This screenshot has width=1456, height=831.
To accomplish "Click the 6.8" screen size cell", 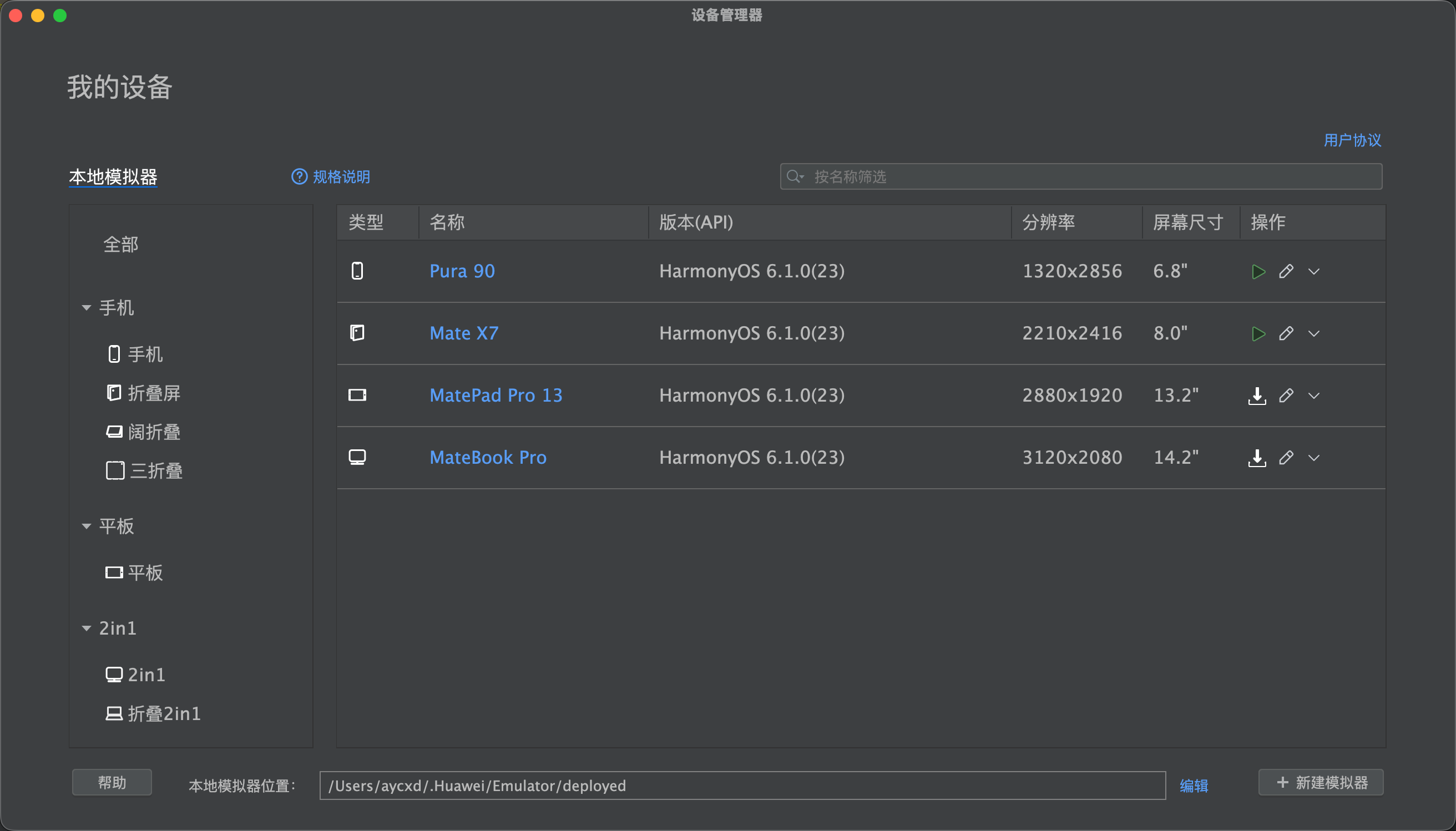I will pos(1170,271).
